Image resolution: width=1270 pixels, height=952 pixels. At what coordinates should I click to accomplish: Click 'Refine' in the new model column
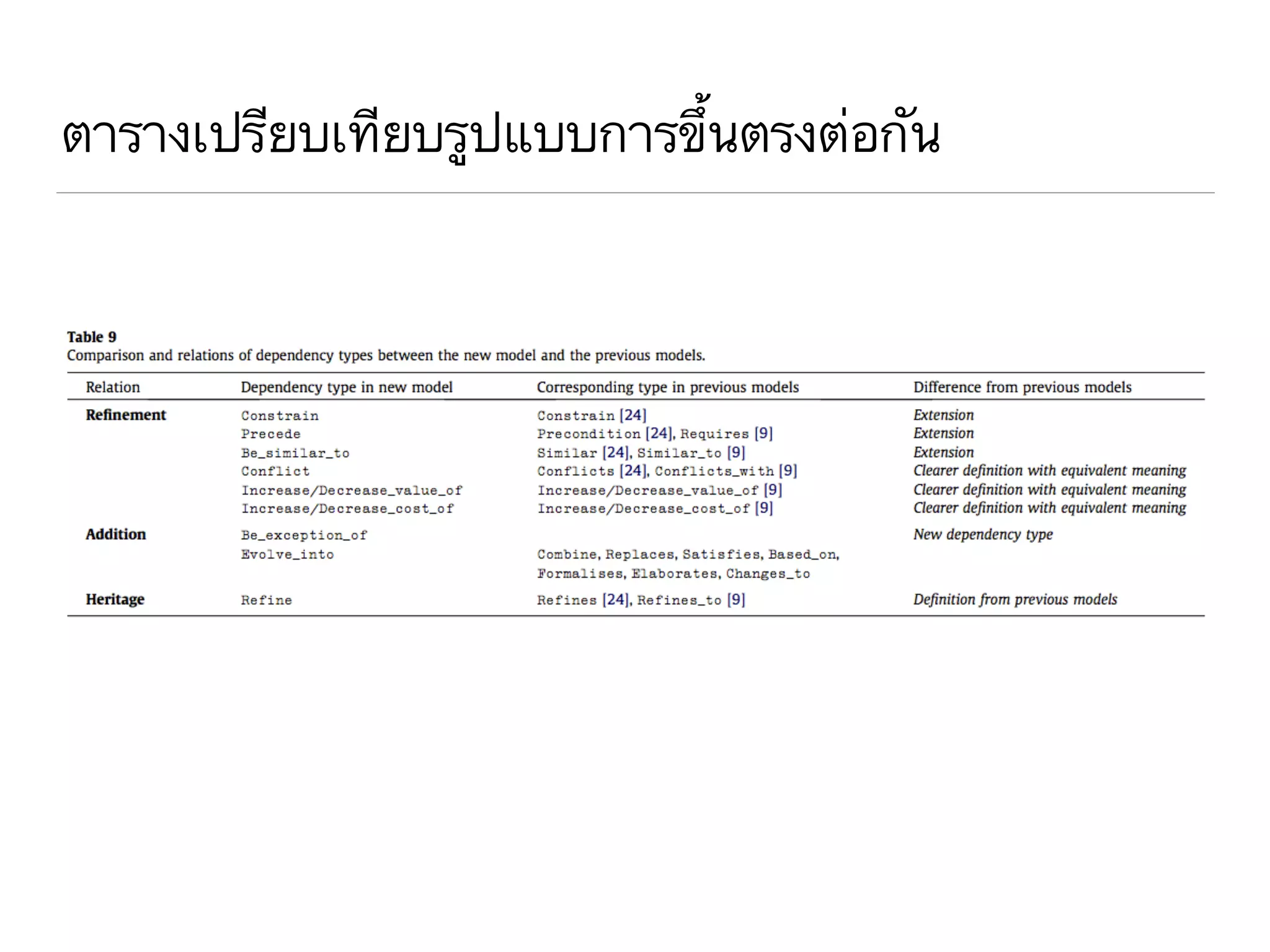[x=266, y=600]
